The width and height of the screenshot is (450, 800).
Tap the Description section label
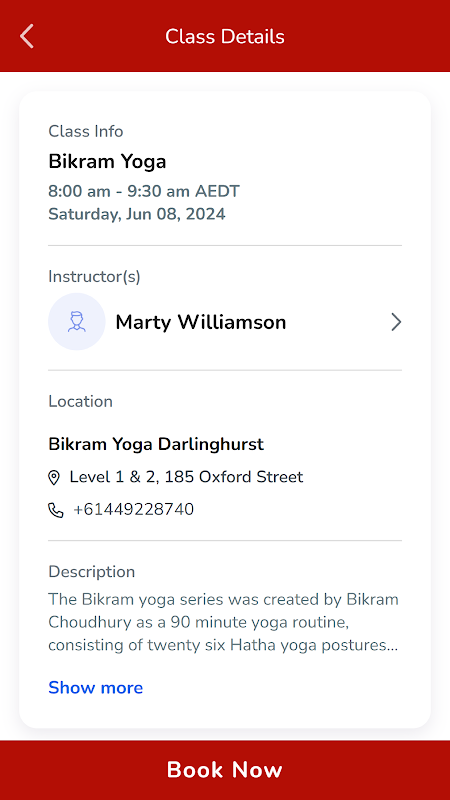coord(92,572)
